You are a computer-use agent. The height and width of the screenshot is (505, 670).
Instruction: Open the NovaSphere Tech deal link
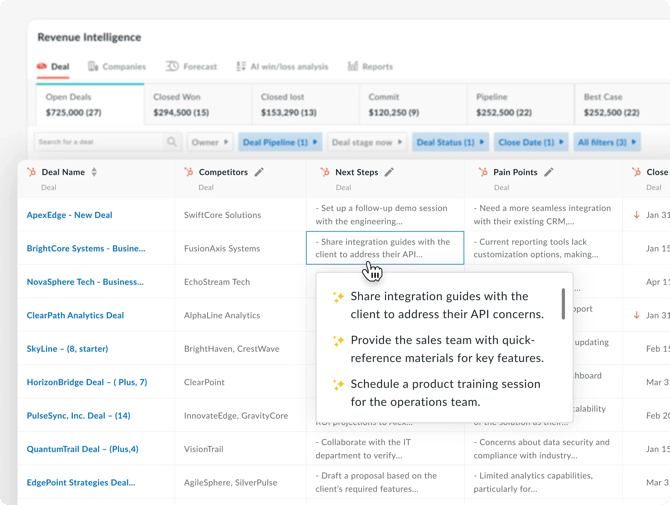coord(85,282)
